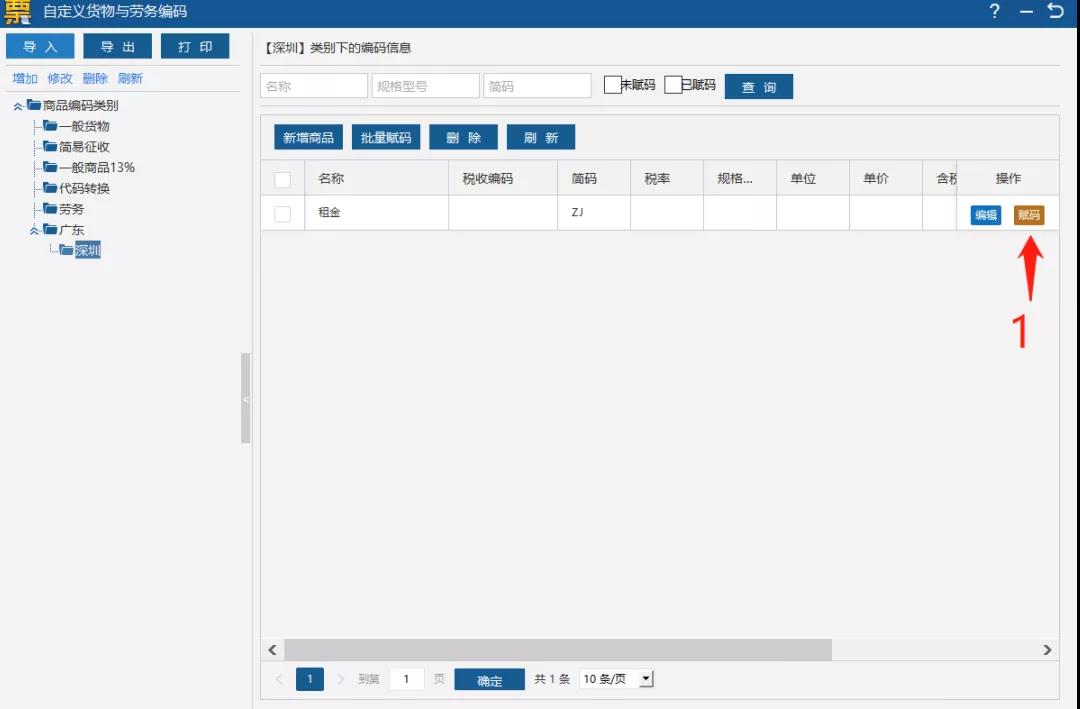Select the 深圳 tree item
1080x709 pixels.
[87, 250]
